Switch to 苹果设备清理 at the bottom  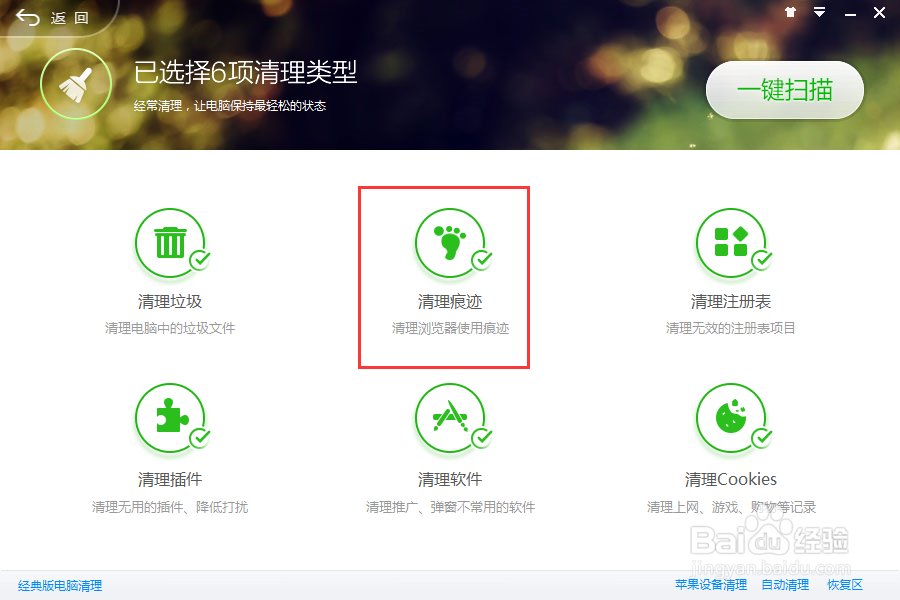(x=710, y=585)
